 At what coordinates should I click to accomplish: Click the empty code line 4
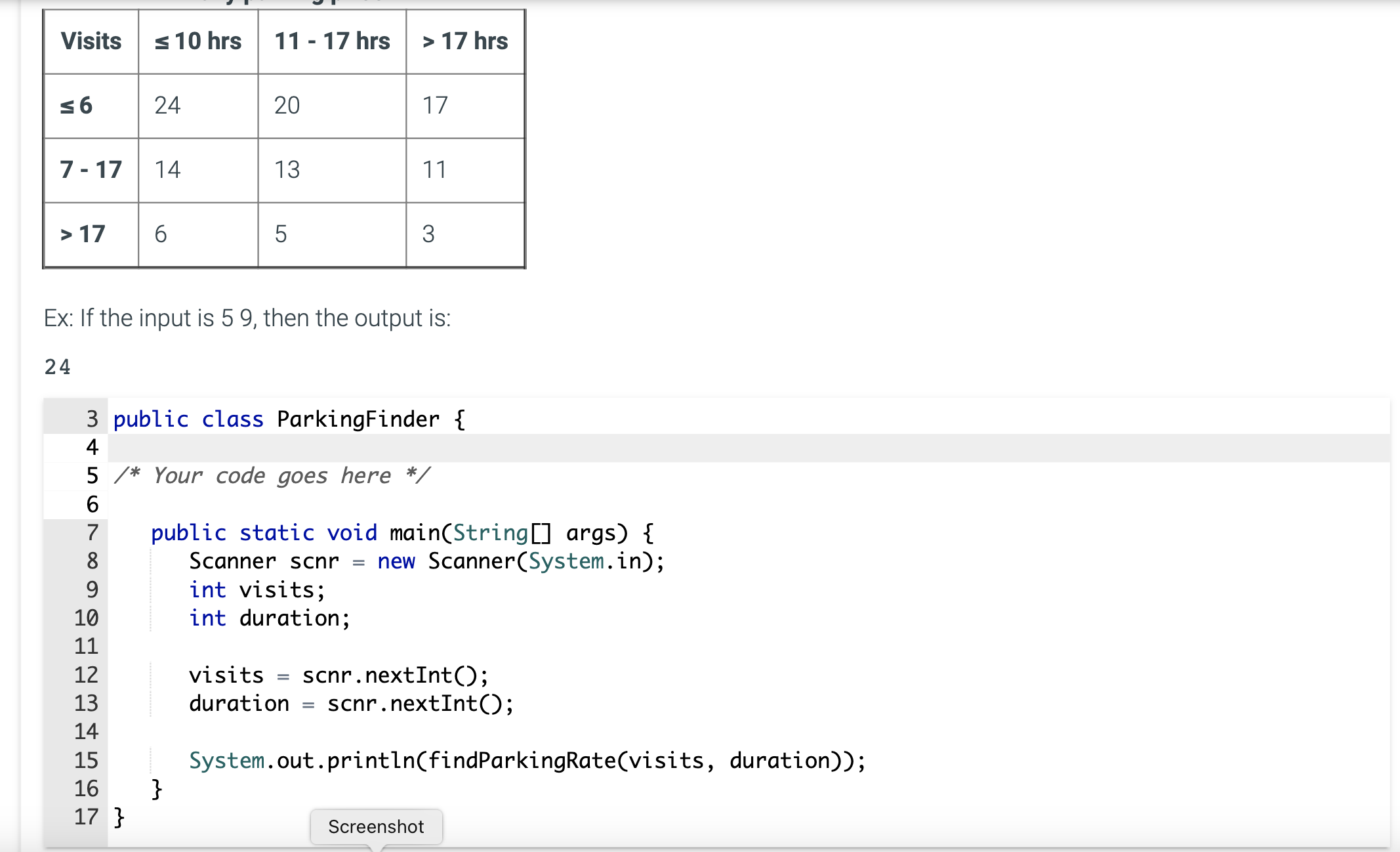(x=749, y=448)
